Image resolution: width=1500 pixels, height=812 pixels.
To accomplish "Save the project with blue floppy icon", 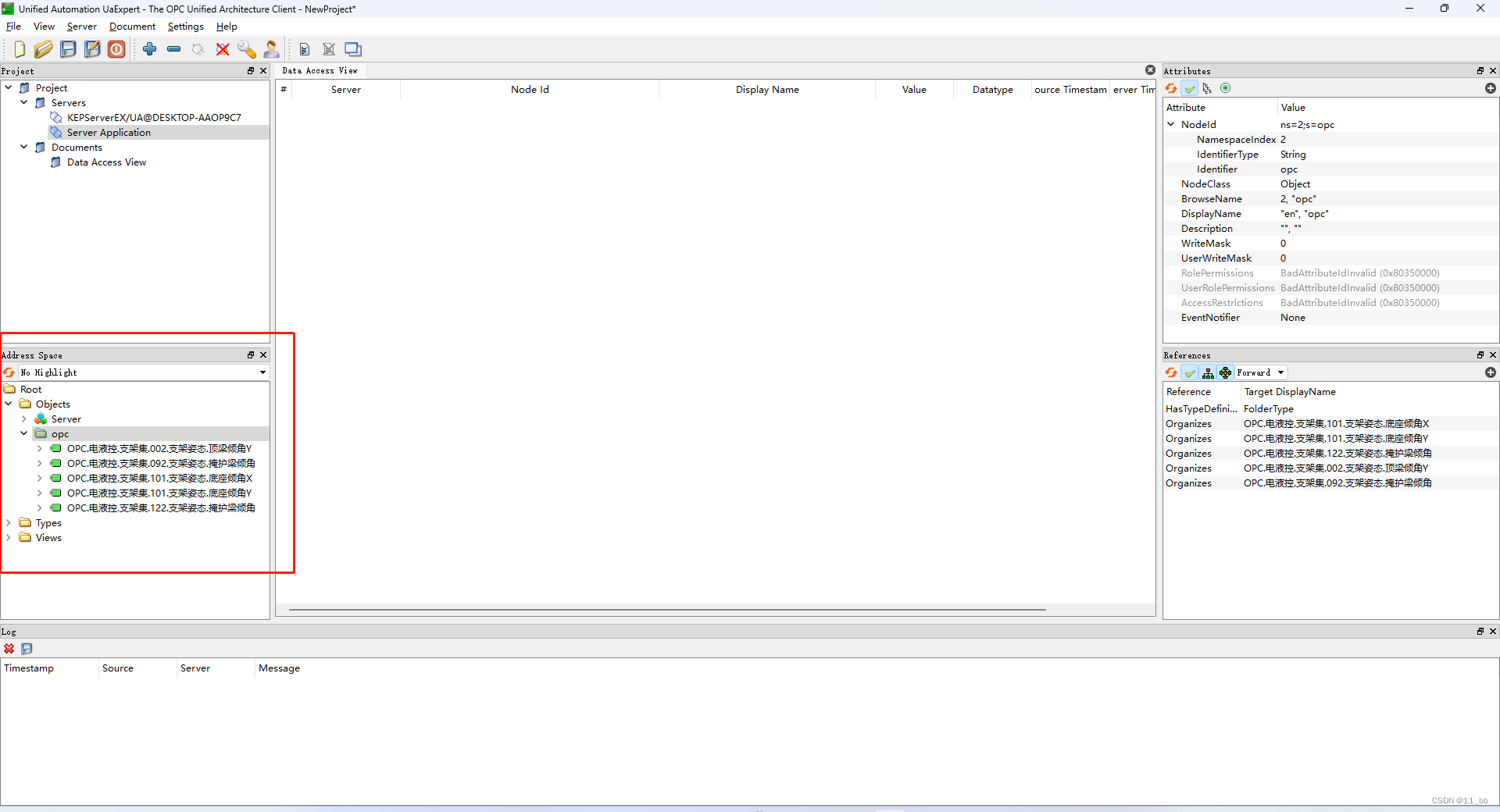I will pos(68,49).
